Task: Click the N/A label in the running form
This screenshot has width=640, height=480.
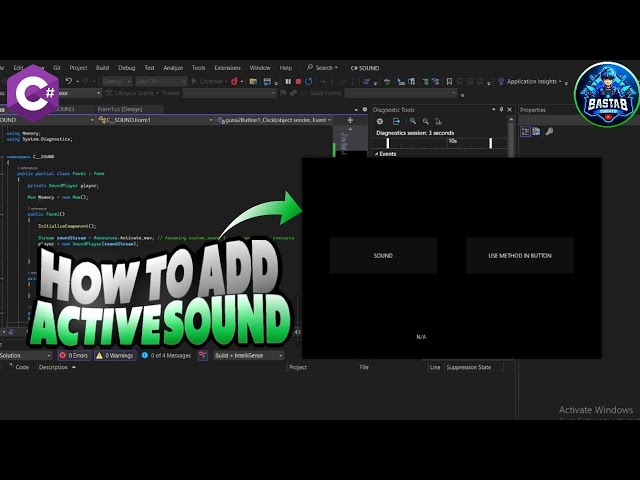Action: (421, 337)
